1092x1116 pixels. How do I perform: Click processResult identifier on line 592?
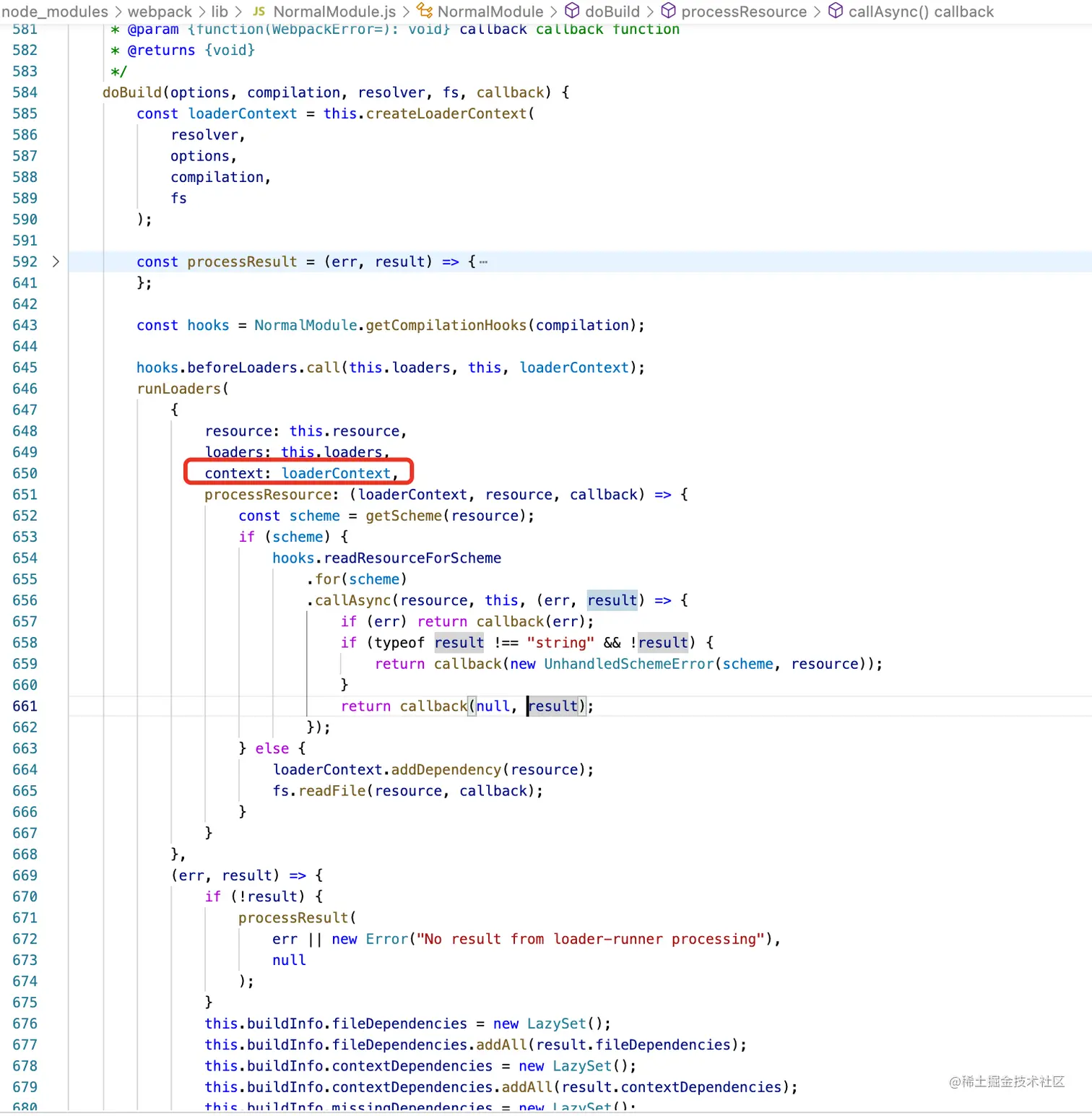point(242,261)
